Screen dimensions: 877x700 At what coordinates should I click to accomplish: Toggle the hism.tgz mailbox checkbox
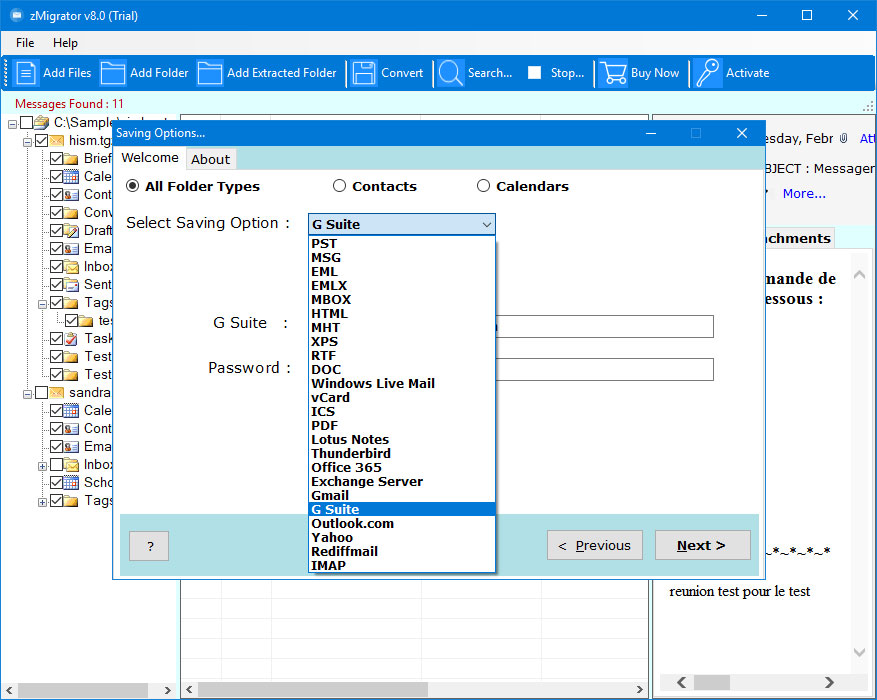pos(41,140)
